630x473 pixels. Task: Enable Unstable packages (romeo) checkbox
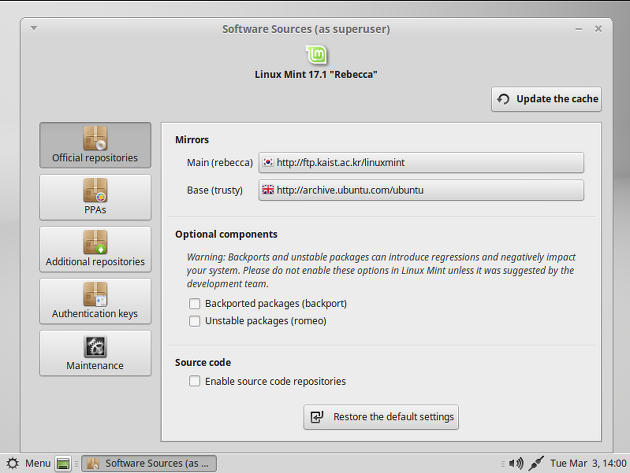click(x=194, y=321)
